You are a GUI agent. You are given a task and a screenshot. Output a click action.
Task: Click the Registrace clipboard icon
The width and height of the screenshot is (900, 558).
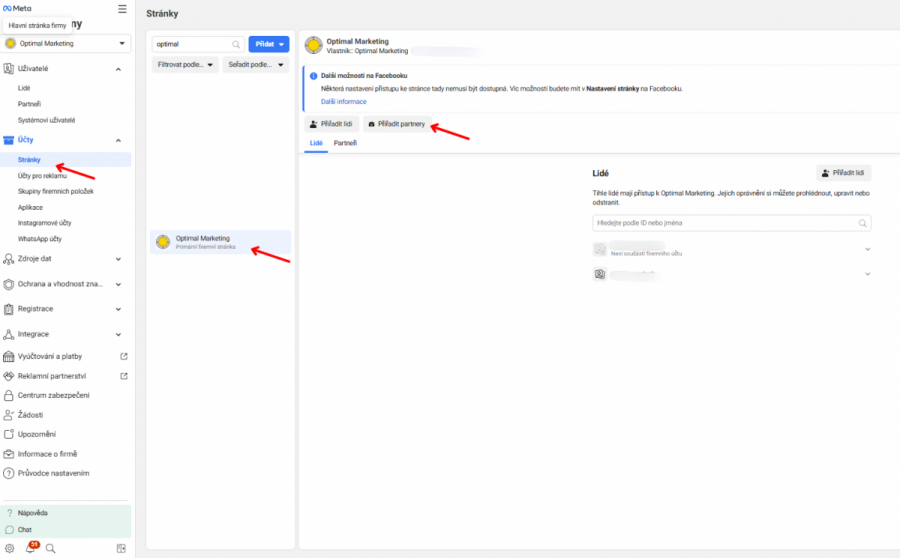9,309
